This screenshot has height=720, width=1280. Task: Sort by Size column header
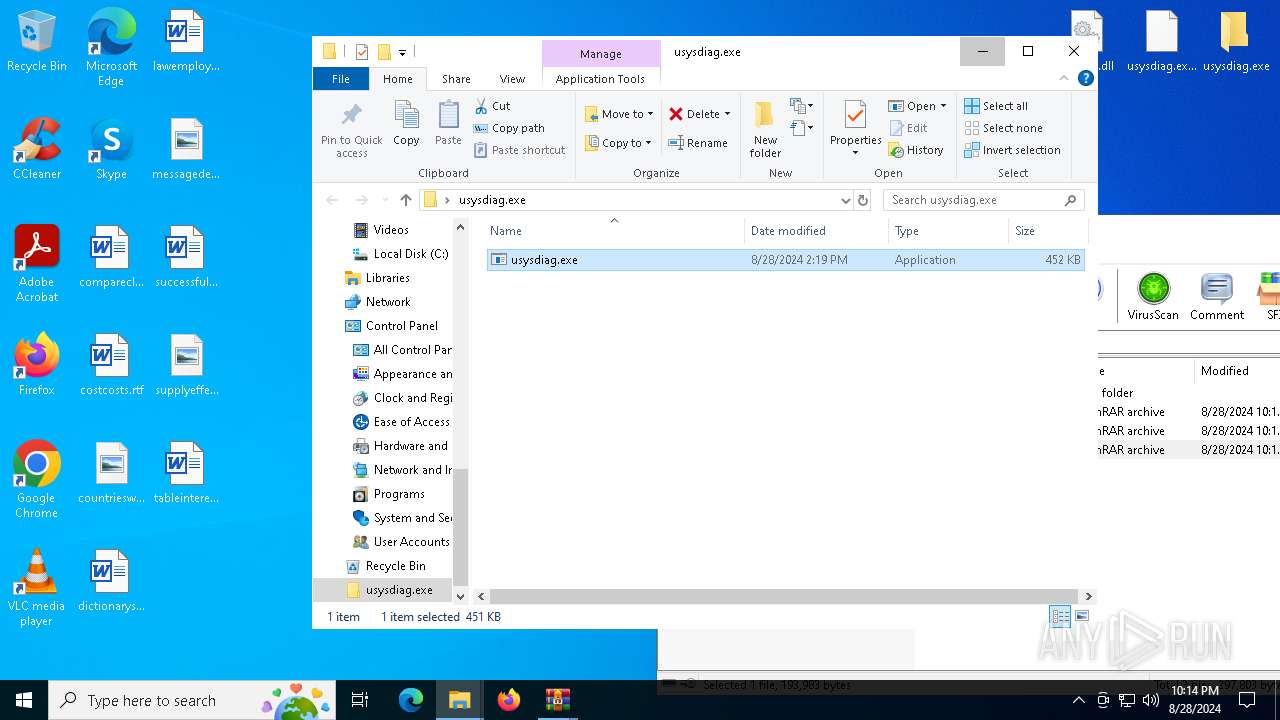tap(1047, 231)
